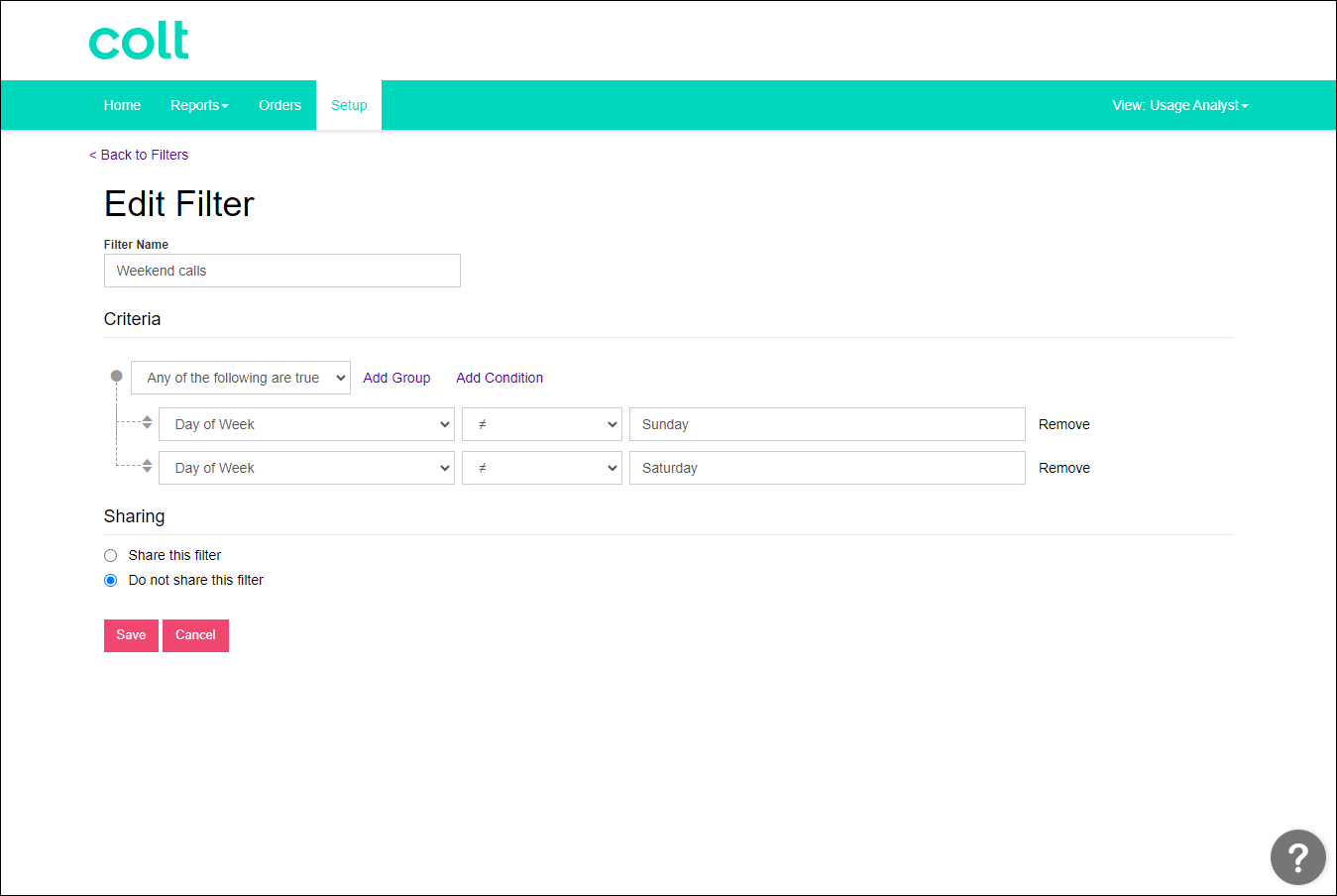
Task: Click the Filter Name label
Action: (136, 245)
